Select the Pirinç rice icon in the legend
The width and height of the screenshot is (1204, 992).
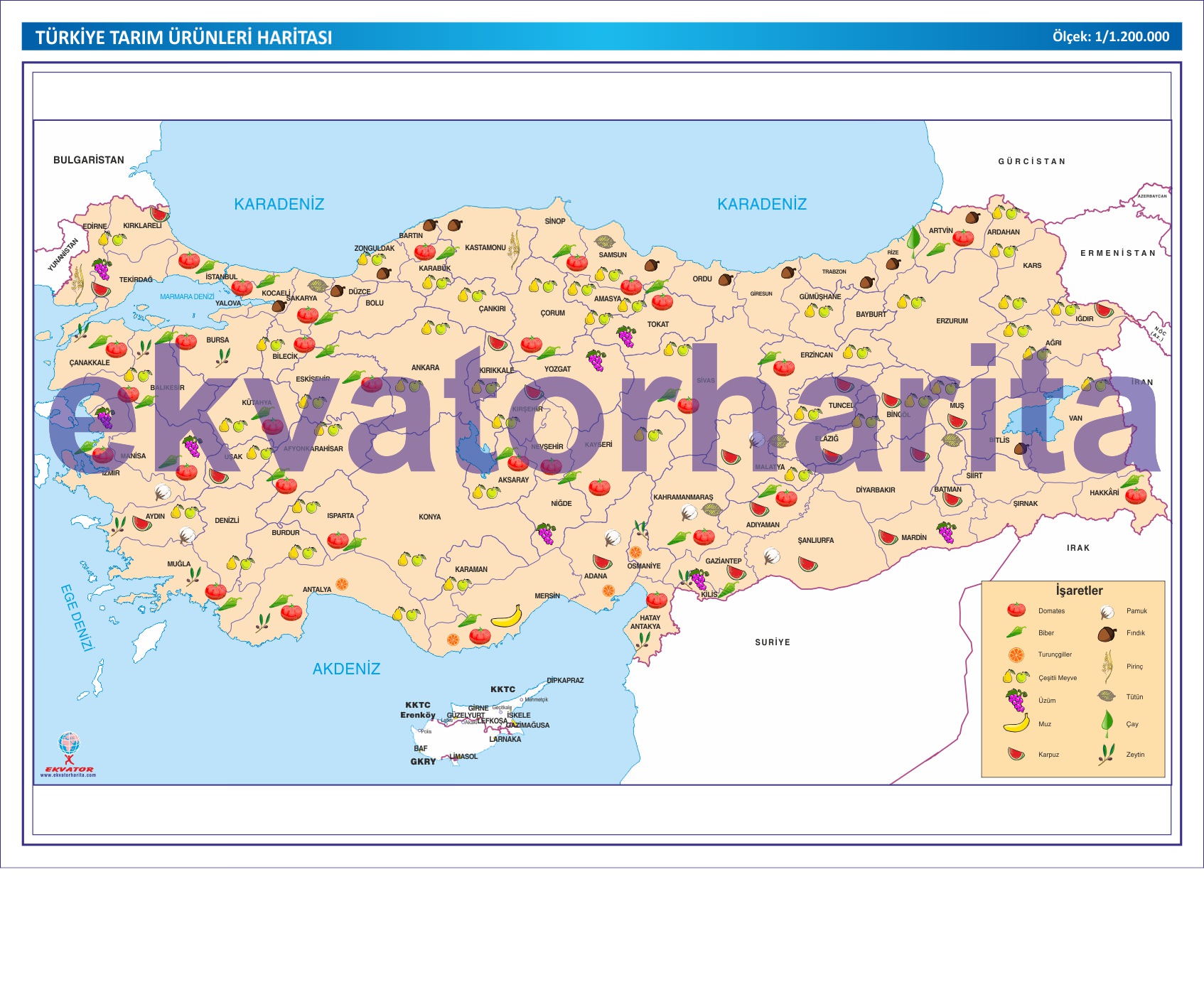pos(1107,667)
